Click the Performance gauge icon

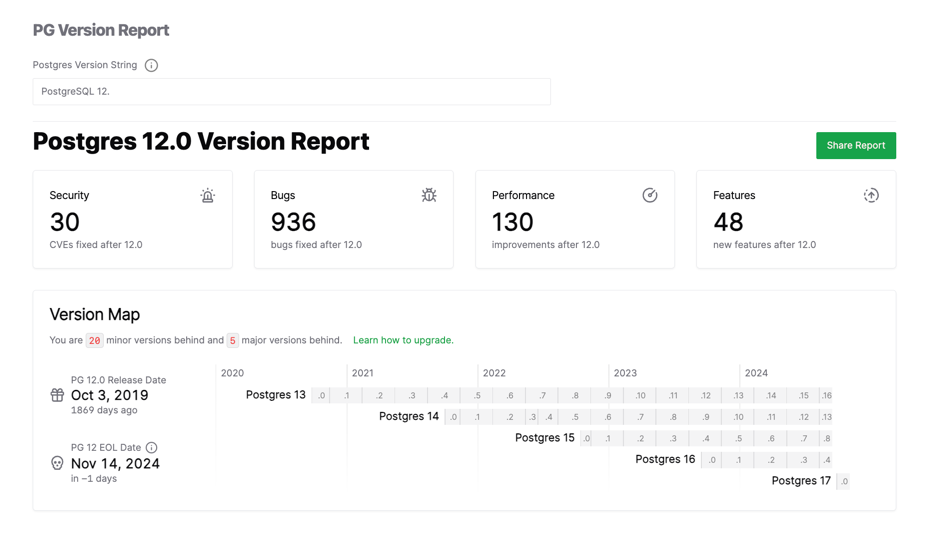650,196
